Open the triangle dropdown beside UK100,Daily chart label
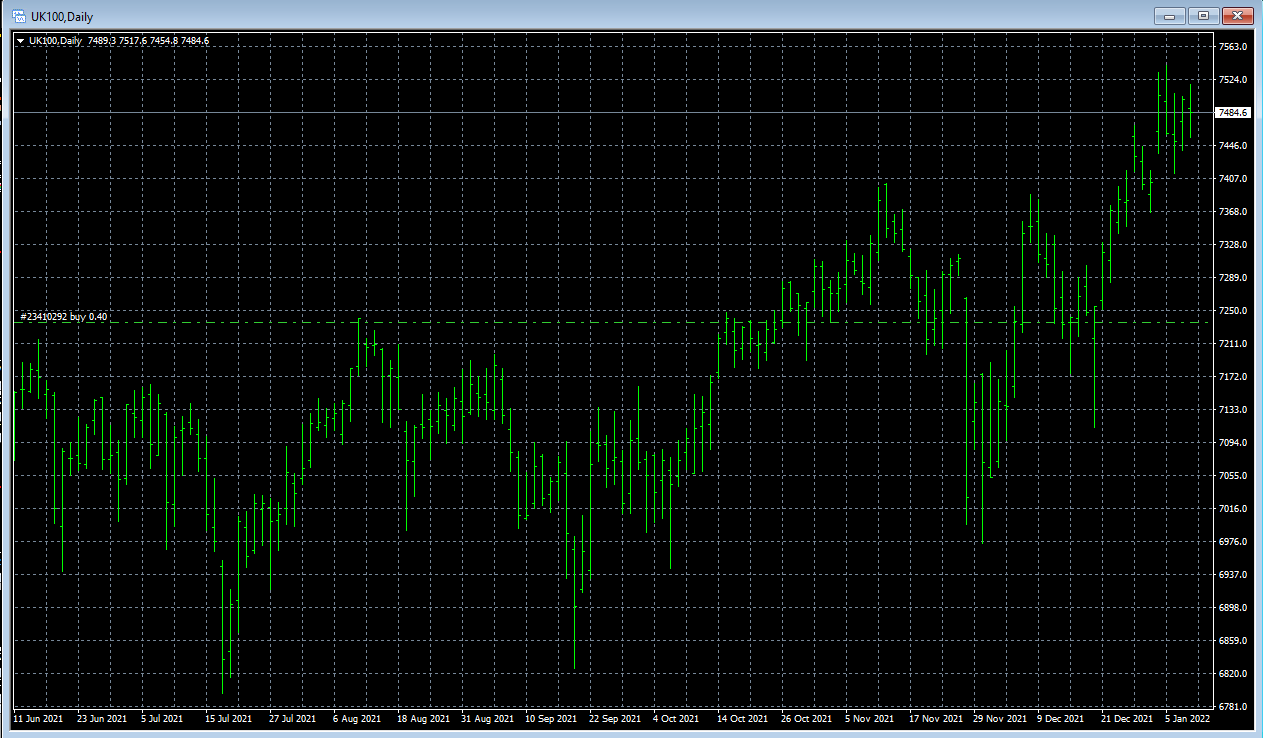 pos(21,40)
